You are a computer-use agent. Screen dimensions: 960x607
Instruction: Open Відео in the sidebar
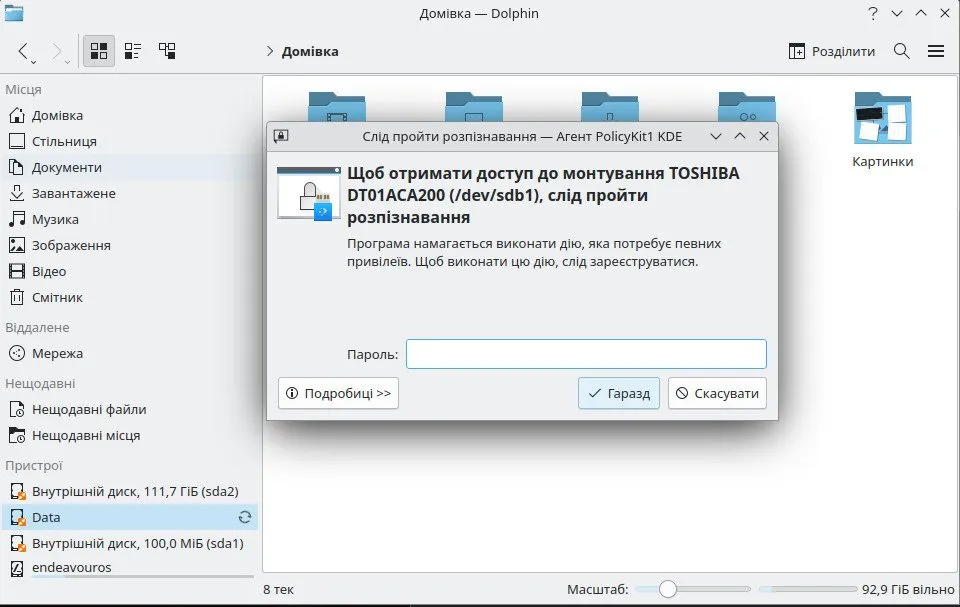130,271
